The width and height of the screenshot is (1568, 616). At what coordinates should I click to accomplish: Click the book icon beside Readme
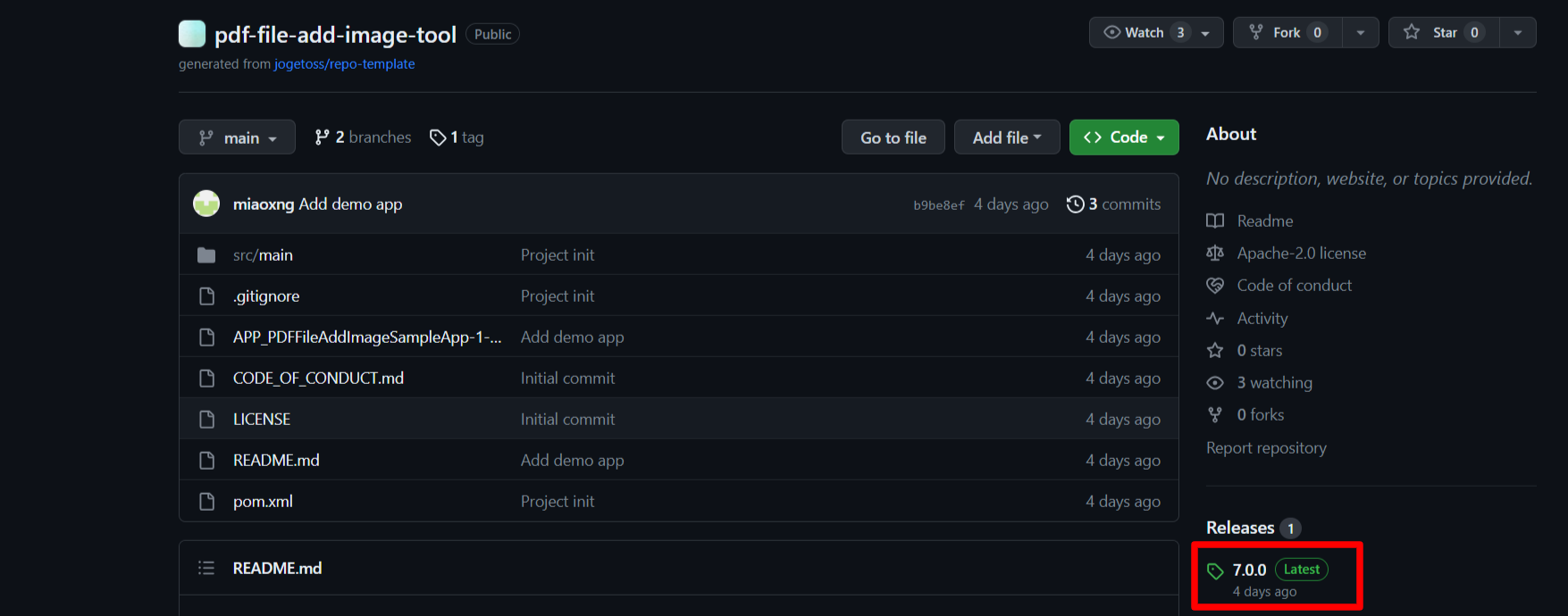tap(1215, 221)
